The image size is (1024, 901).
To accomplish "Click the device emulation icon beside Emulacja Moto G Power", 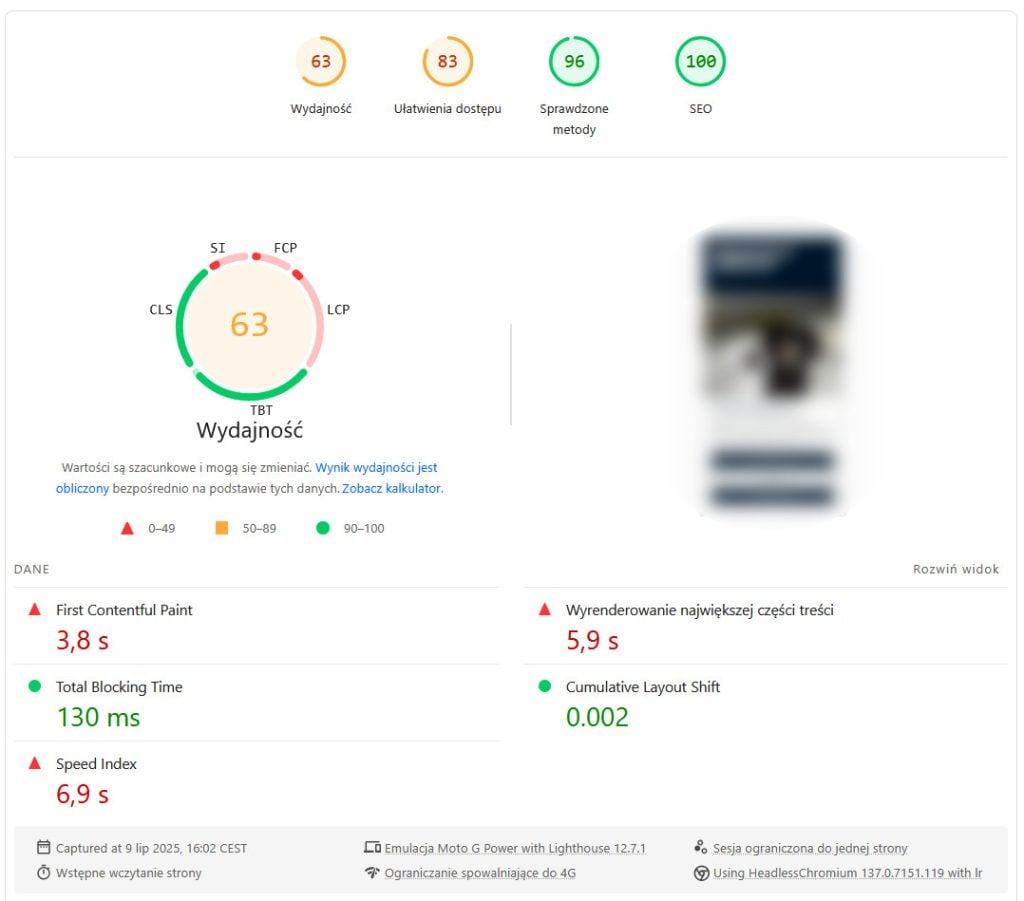I will coord(372,847).
